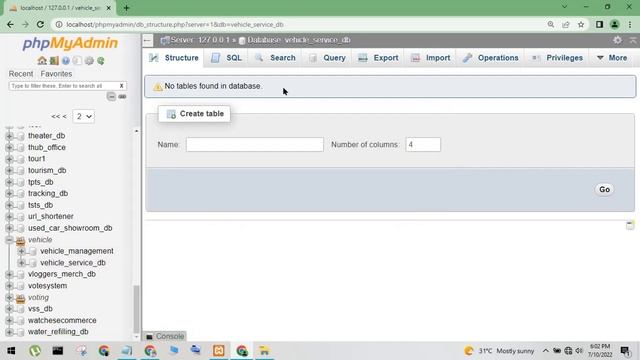Open a new browser tab

point(126,8)
